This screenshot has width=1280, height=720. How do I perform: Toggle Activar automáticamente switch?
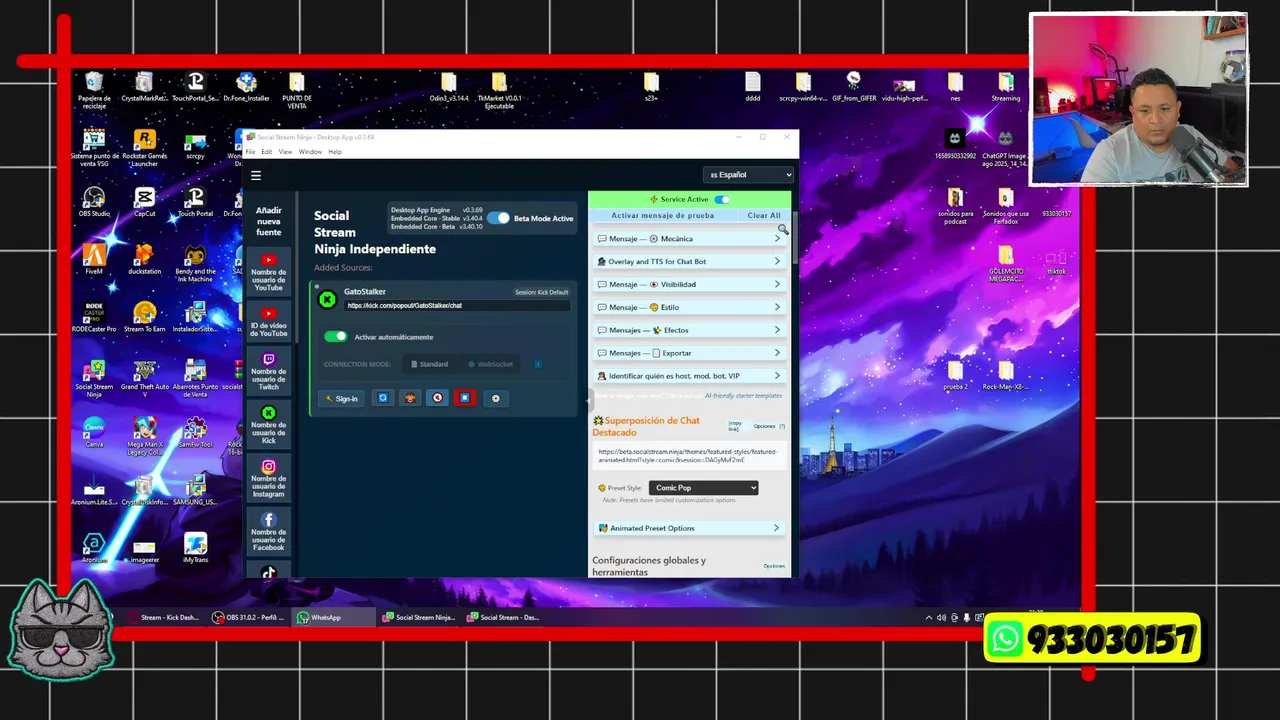335,336
